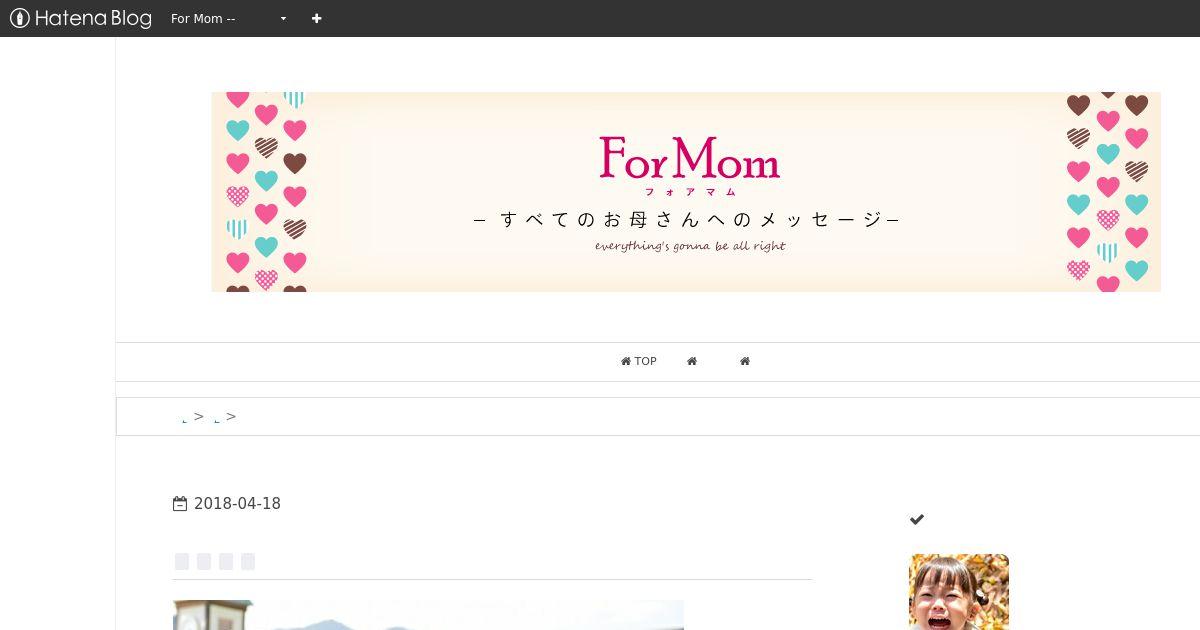The image size is (1200, 630).
Task: Click the article title below the date
Action: tap(214, 561)
